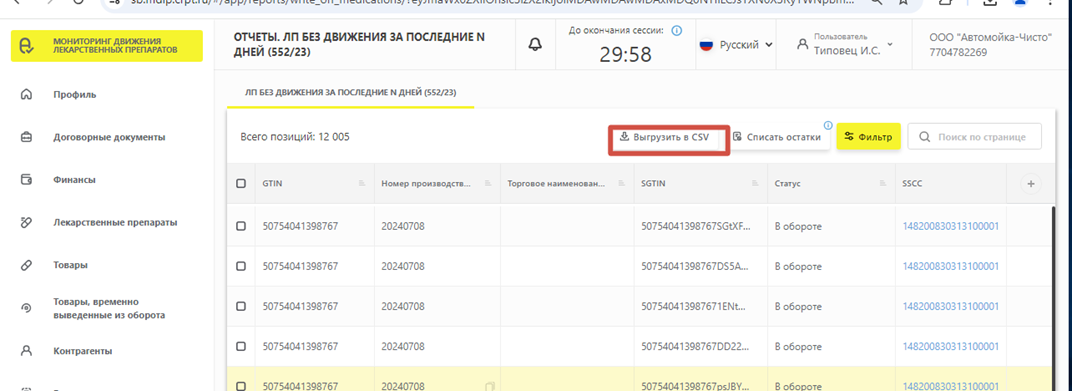1072x391 pixels.
Task: Click the page title ОТЧЕТЫ. ЛП БЕЗ ДВИЖЕНИЯ
Action: 360,44
